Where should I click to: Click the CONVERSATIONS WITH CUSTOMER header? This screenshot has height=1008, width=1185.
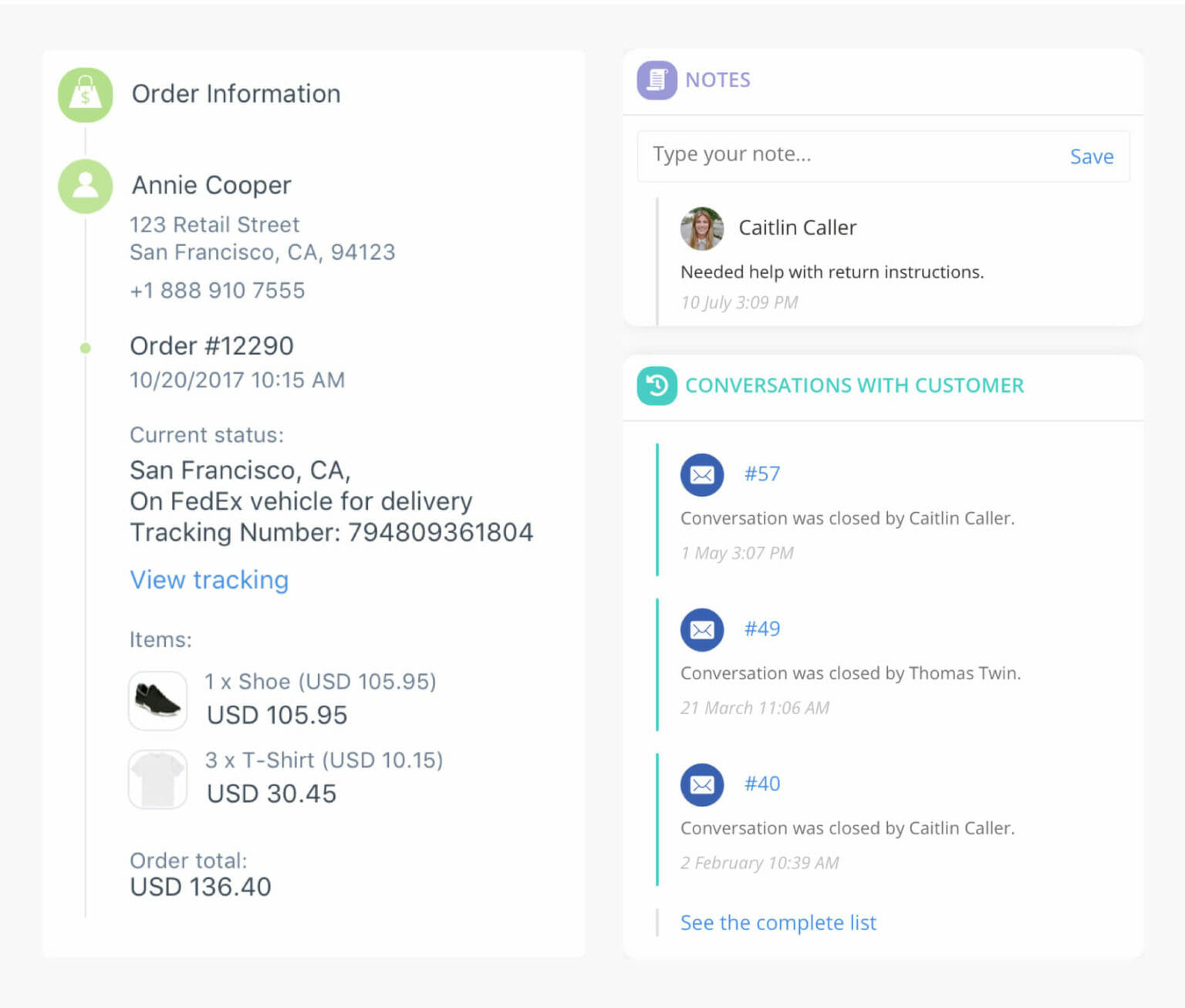(x=855, y=385)
